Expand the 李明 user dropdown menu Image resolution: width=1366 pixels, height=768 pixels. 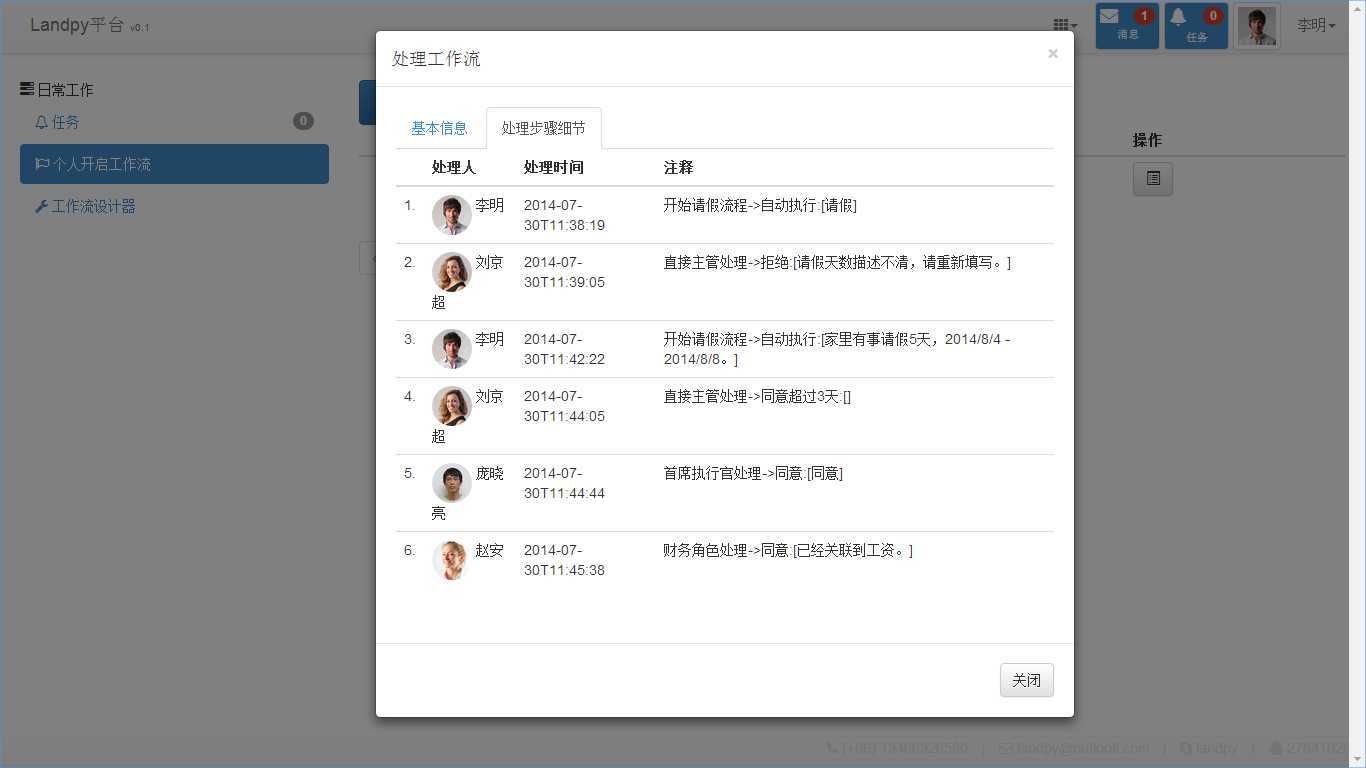[x=1316, y=26]
